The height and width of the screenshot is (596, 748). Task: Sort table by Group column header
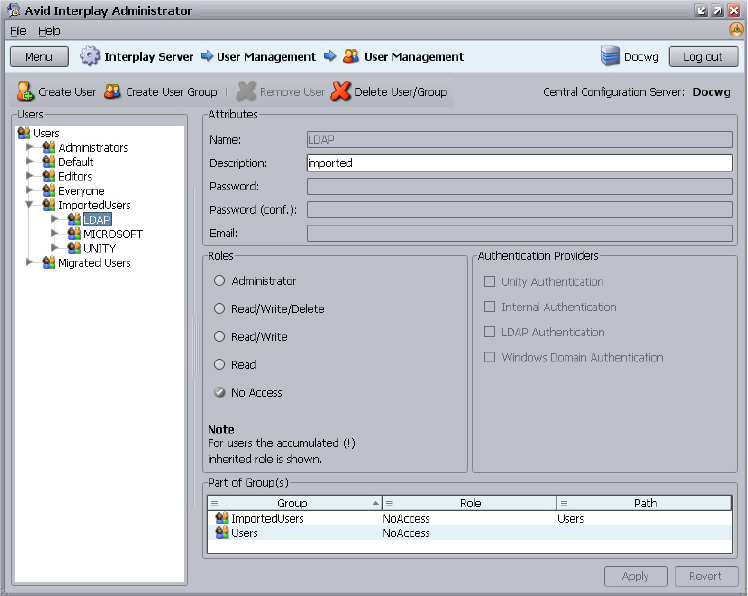click(294, 503)
